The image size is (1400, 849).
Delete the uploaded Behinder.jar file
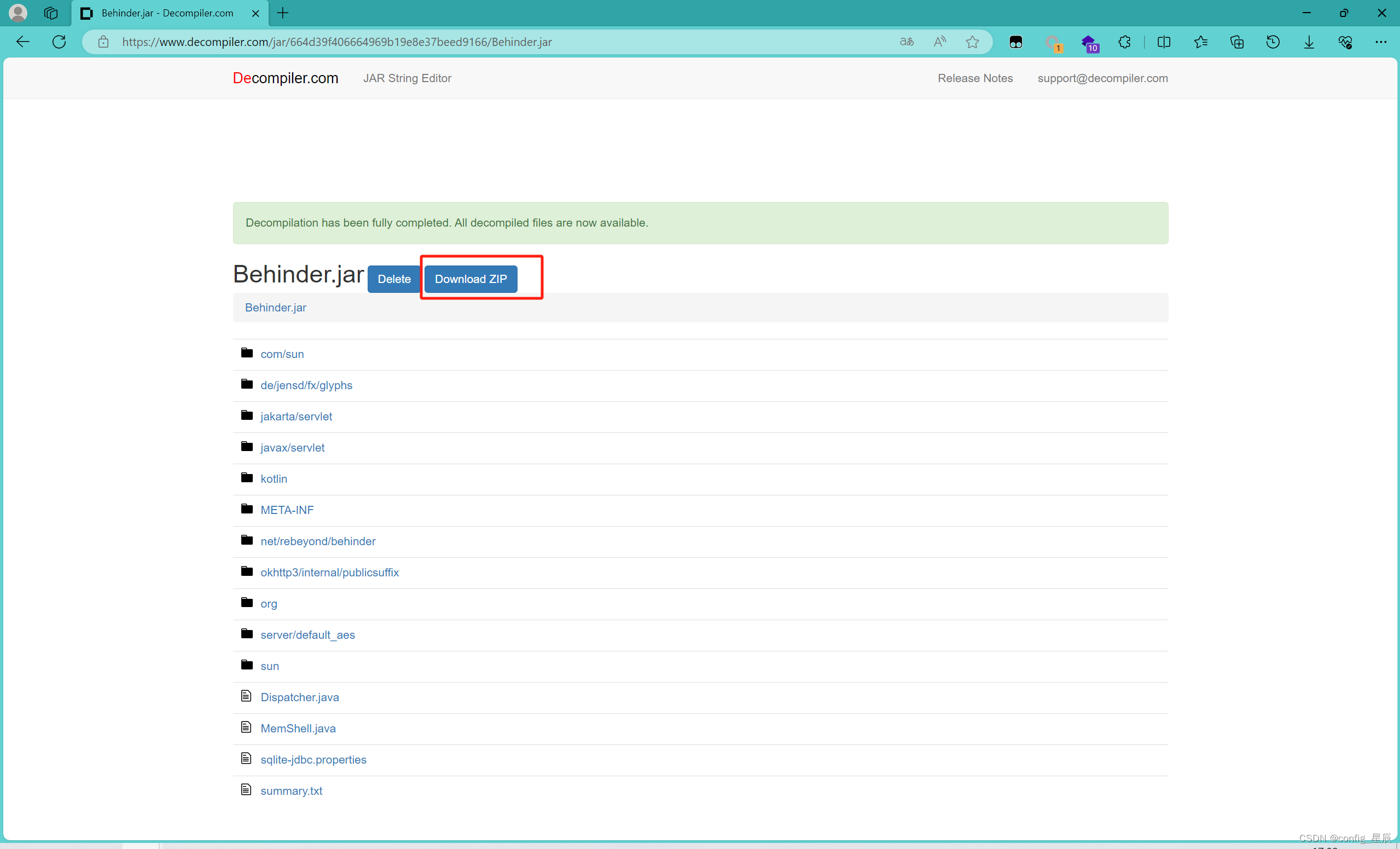393,279
